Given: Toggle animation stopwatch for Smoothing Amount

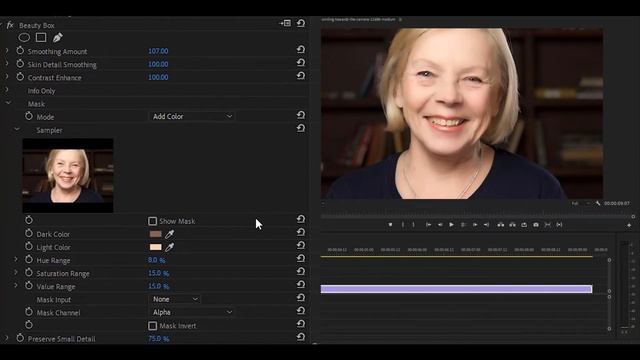Looking at the screenshot, I should pyautogui.click(x=20, y=51).
